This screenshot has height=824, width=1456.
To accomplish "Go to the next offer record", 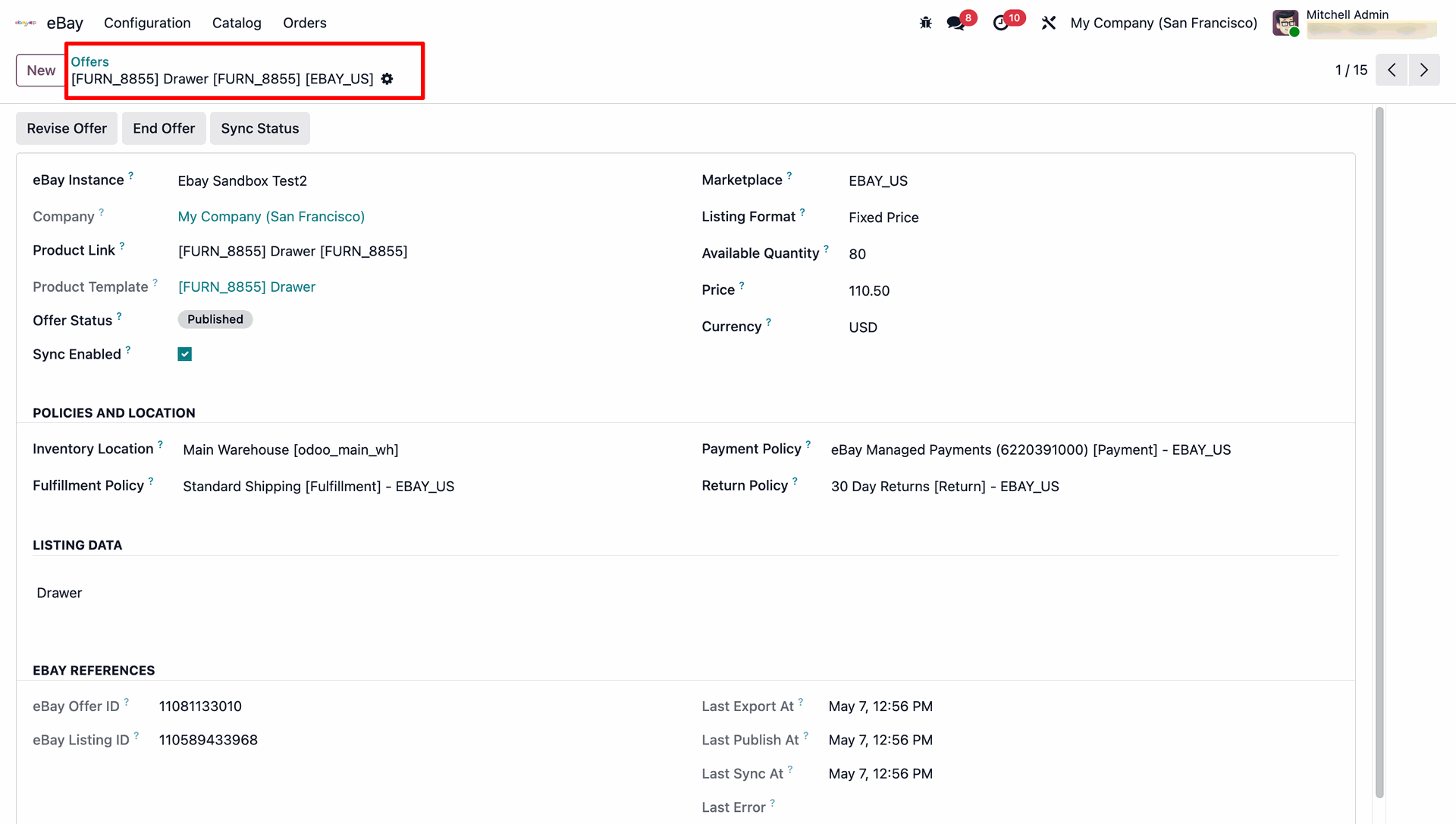I will click(1424, 70).
